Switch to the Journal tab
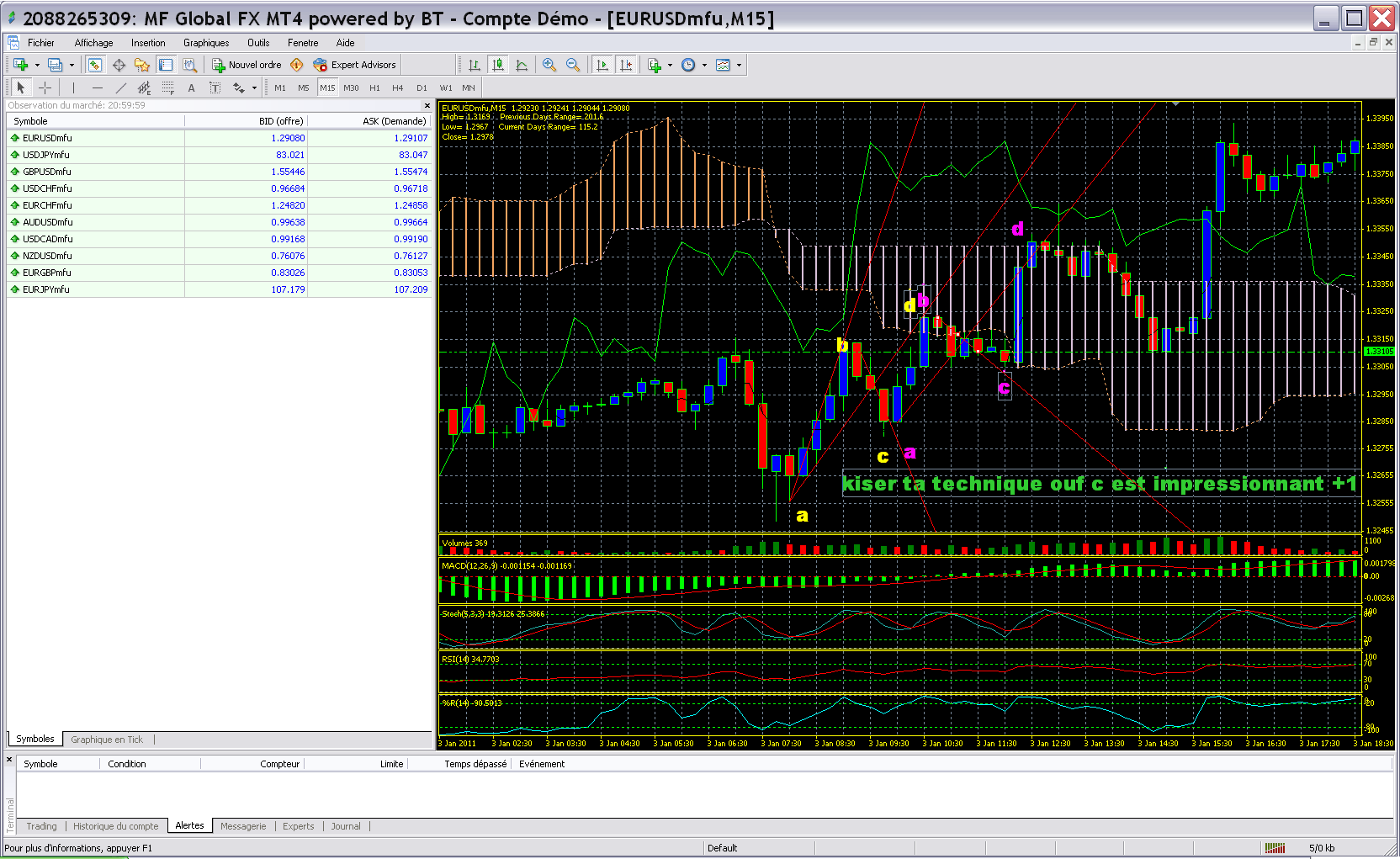The image size is (1400, 859). (345, 826)
